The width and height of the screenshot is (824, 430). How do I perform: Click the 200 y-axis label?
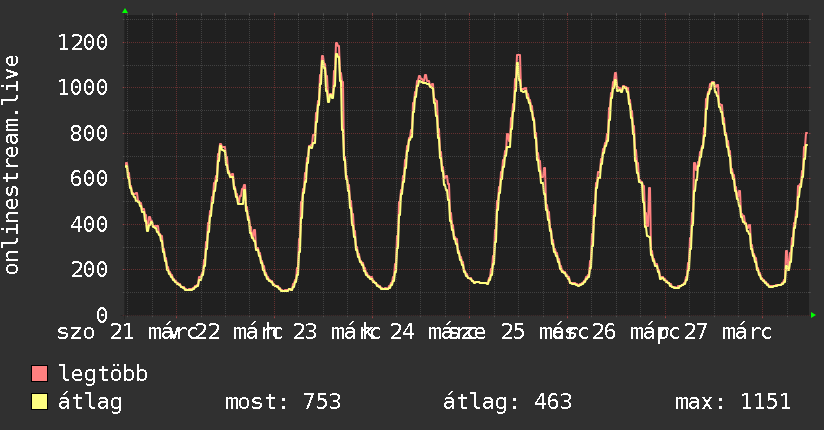pos(89,270)
